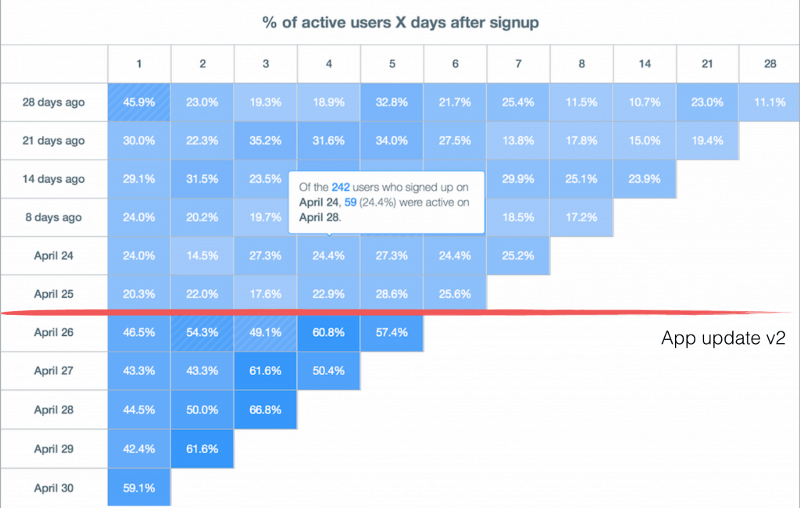
Task: Click the 59.1% cell in the April 30 row
Action: click(x=139, y=486)
